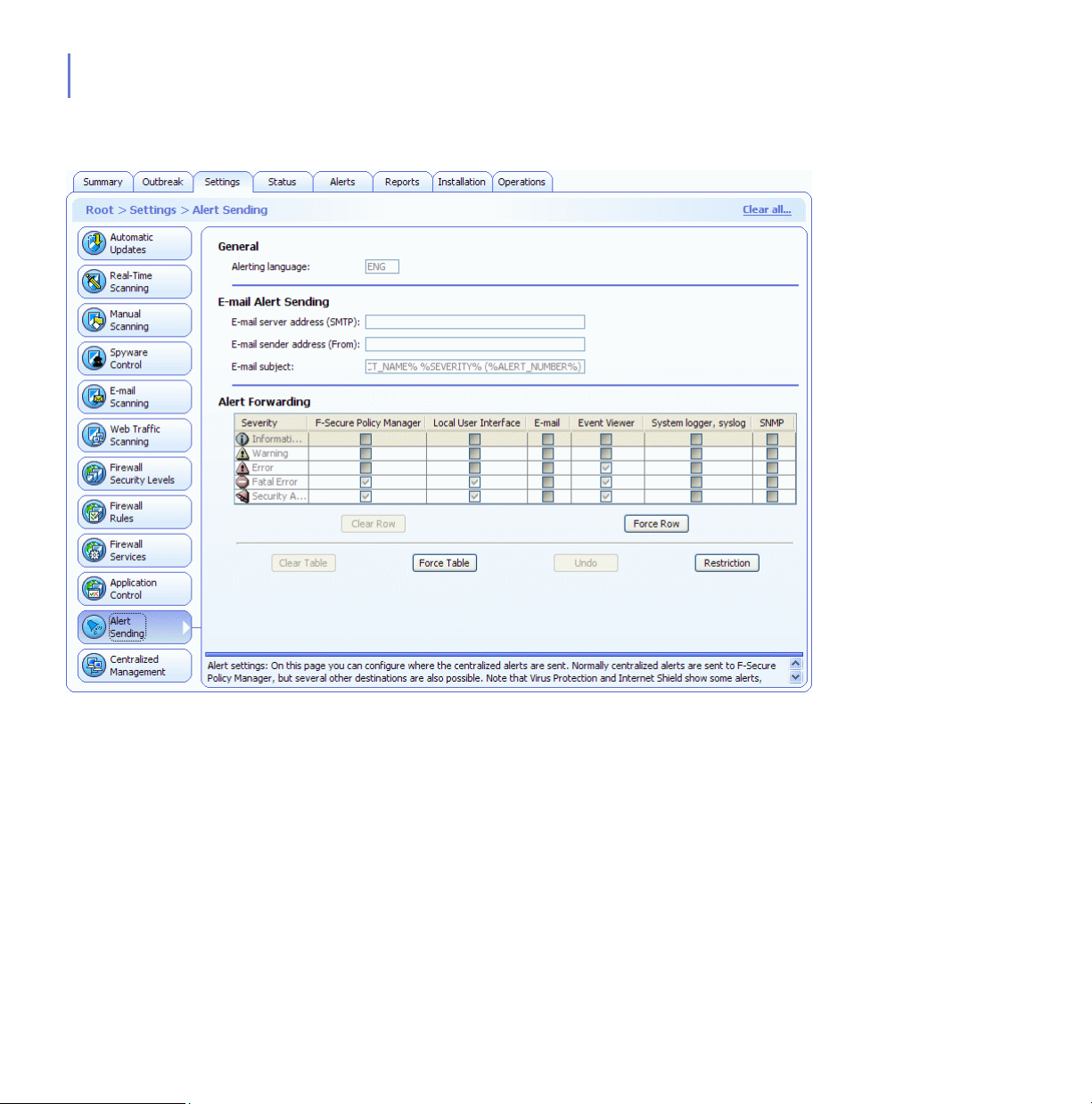
Task: Click the Severity column header
Action: (271, 423)
